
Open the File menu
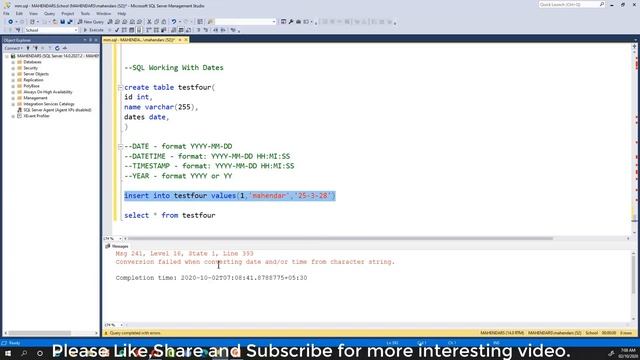(x=7, y=13)
